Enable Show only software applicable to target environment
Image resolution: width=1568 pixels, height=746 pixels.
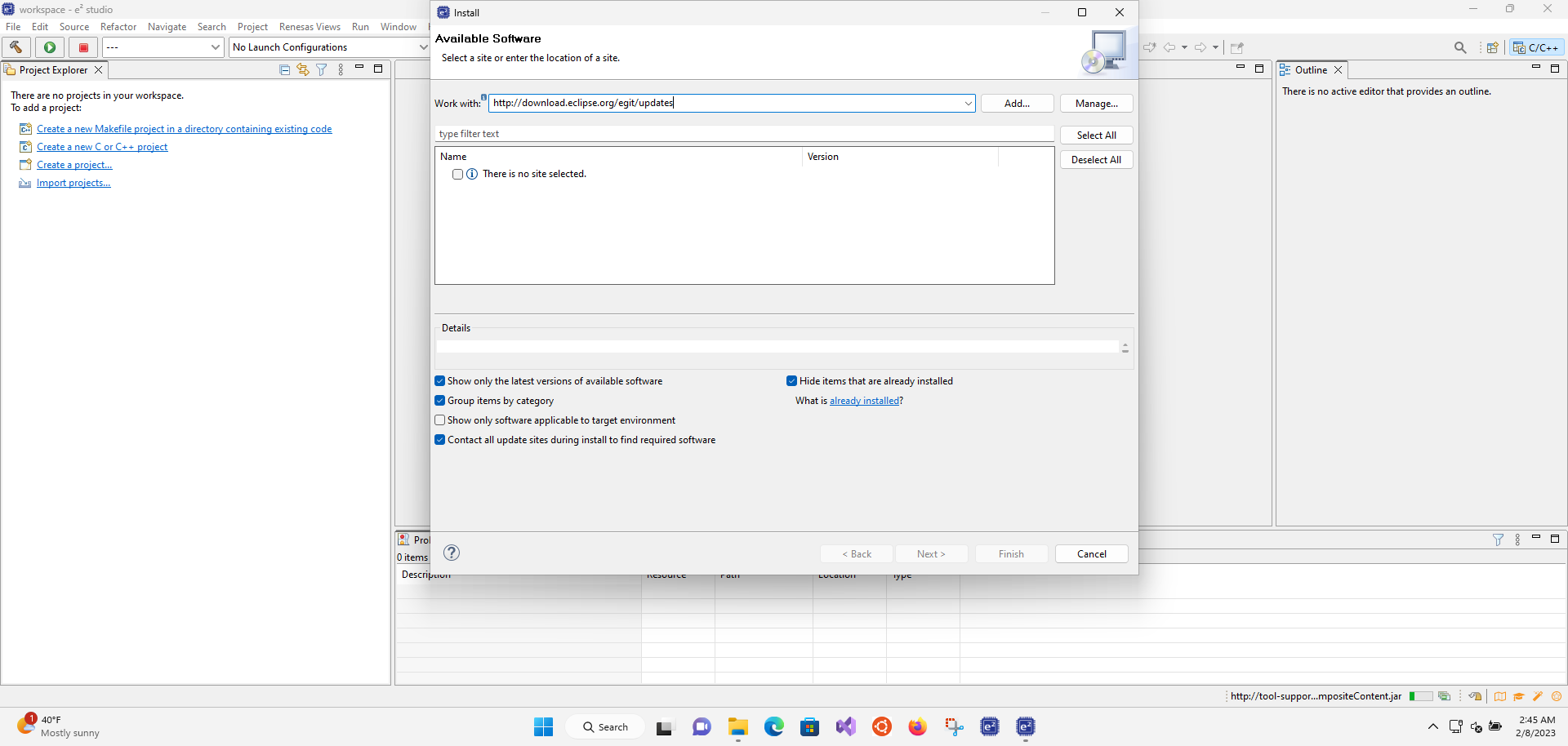(x=440, y=420)
